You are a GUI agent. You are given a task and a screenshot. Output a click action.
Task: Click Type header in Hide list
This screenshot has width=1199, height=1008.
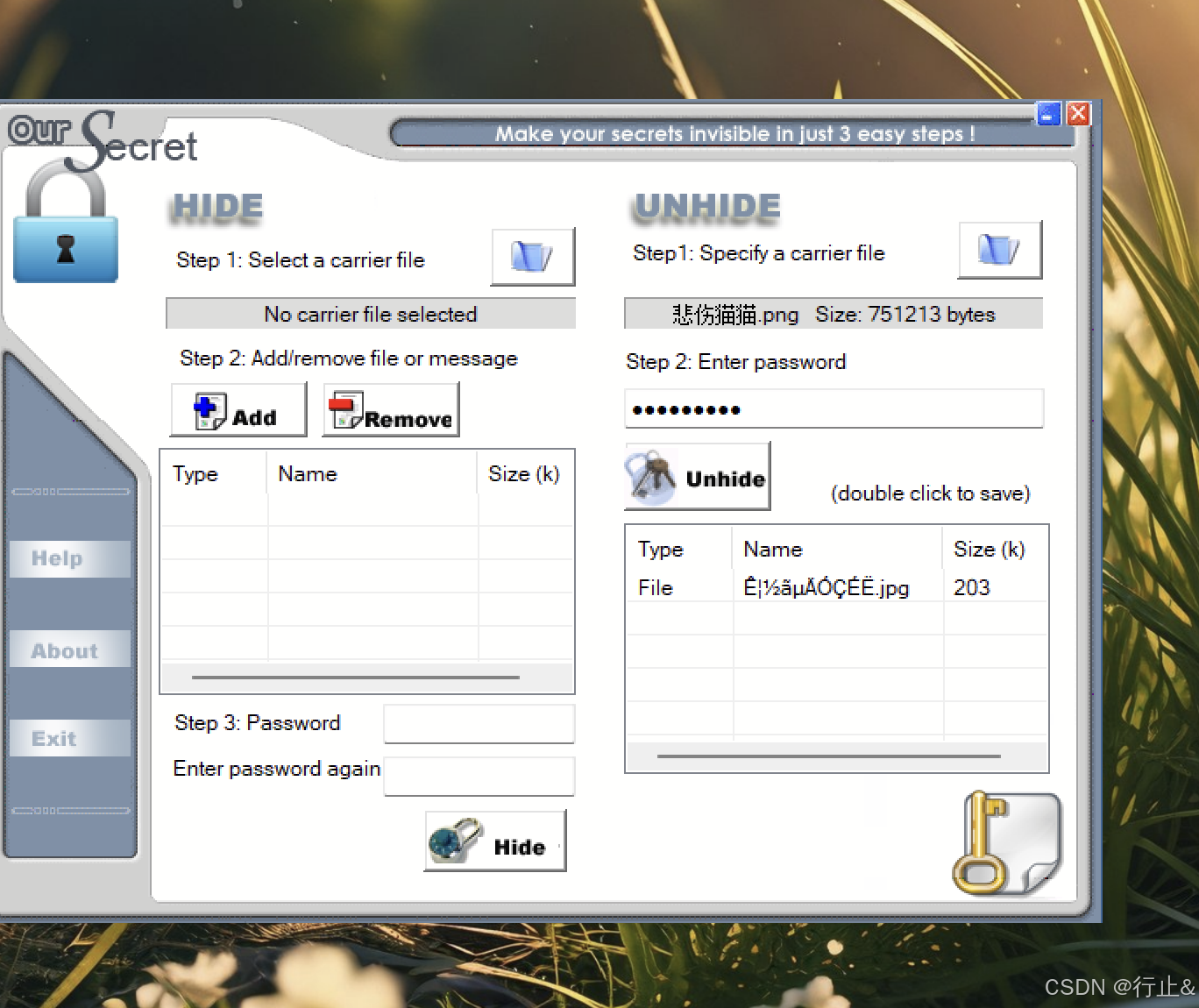pyautogui.click(x=214, y=474)
